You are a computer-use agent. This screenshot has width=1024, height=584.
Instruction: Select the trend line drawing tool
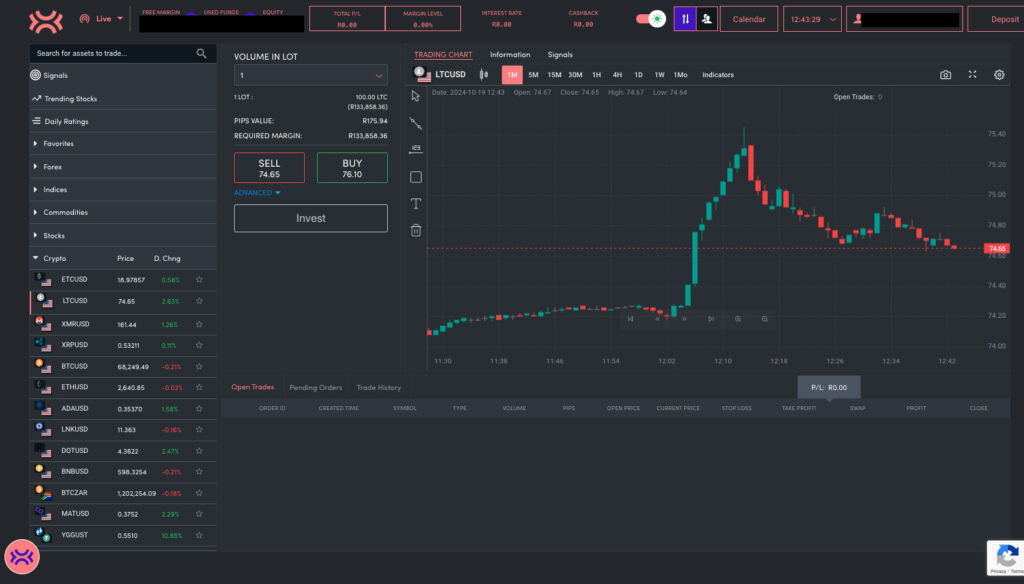pyautogui.click(x=415, y=125)
